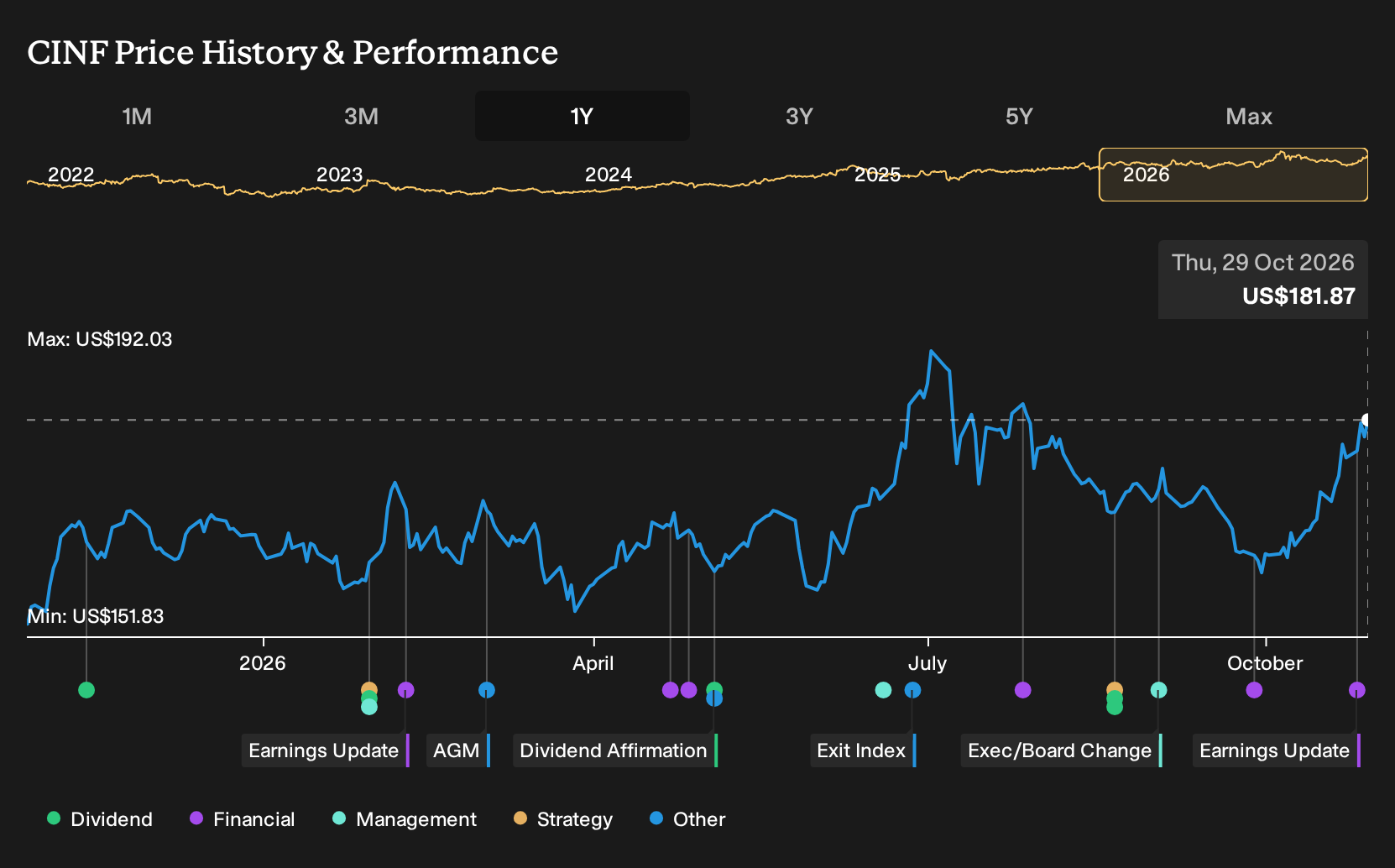The image size is (1395, 868).
Task: Select teal management marker just before July
Action: (883, 690)
